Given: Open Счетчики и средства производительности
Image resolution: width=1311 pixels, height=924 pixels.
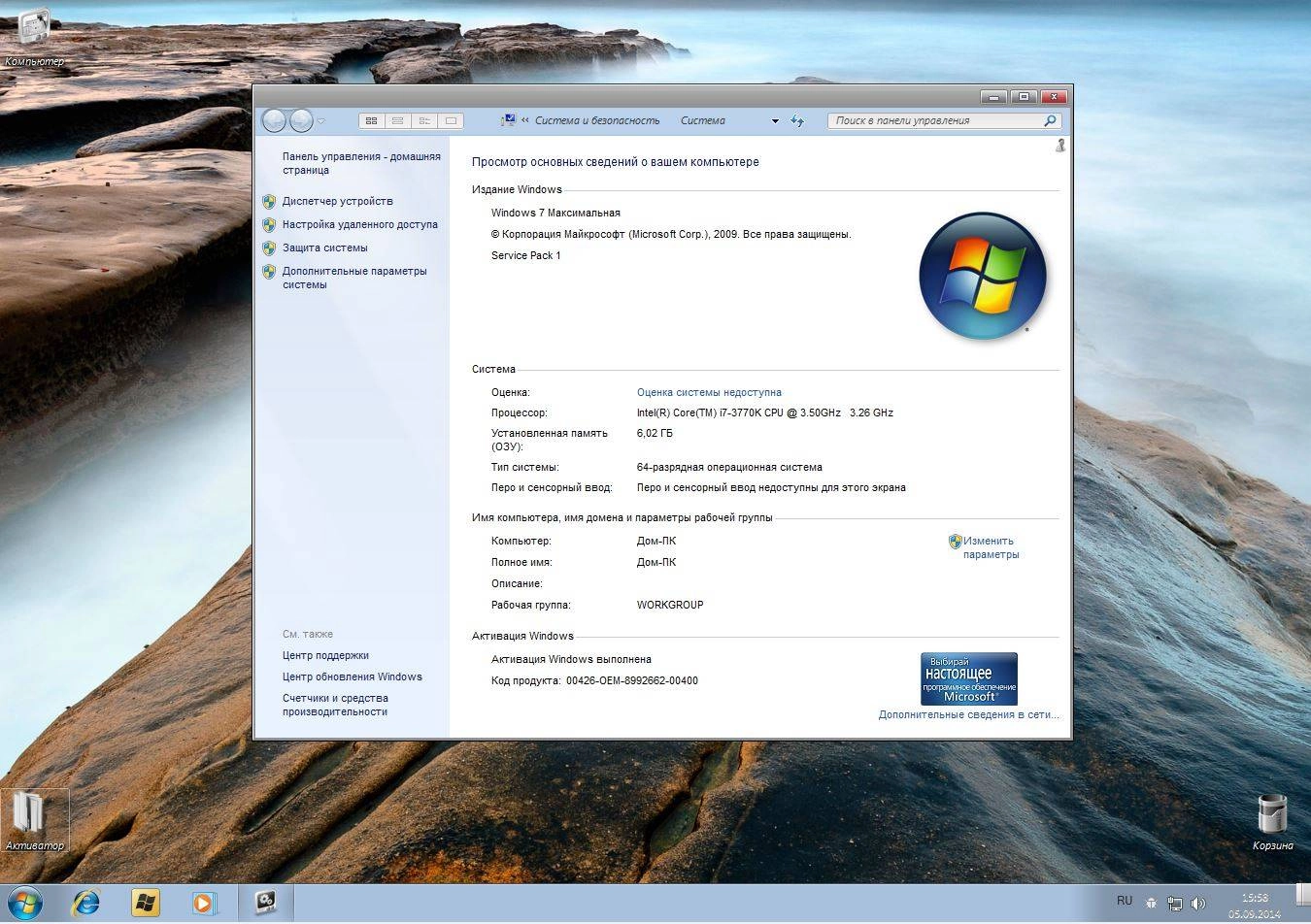Looking at the screenshot, I should point(335,705).
